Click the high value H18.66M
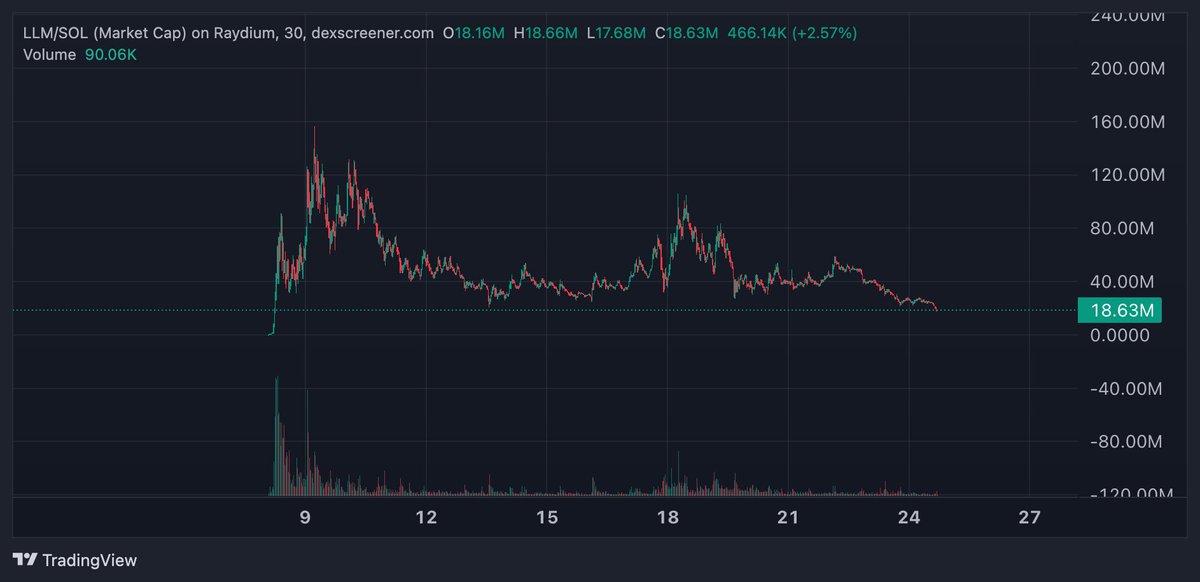 pos(546,33)
